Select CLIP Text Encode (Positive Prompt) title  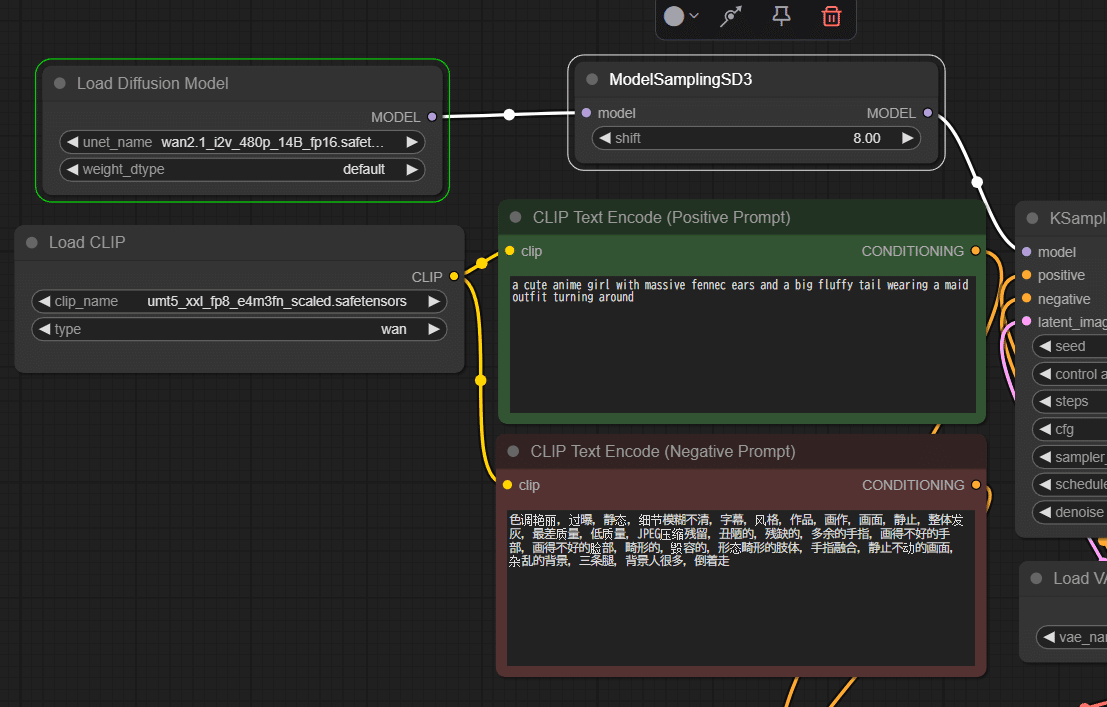662,217
